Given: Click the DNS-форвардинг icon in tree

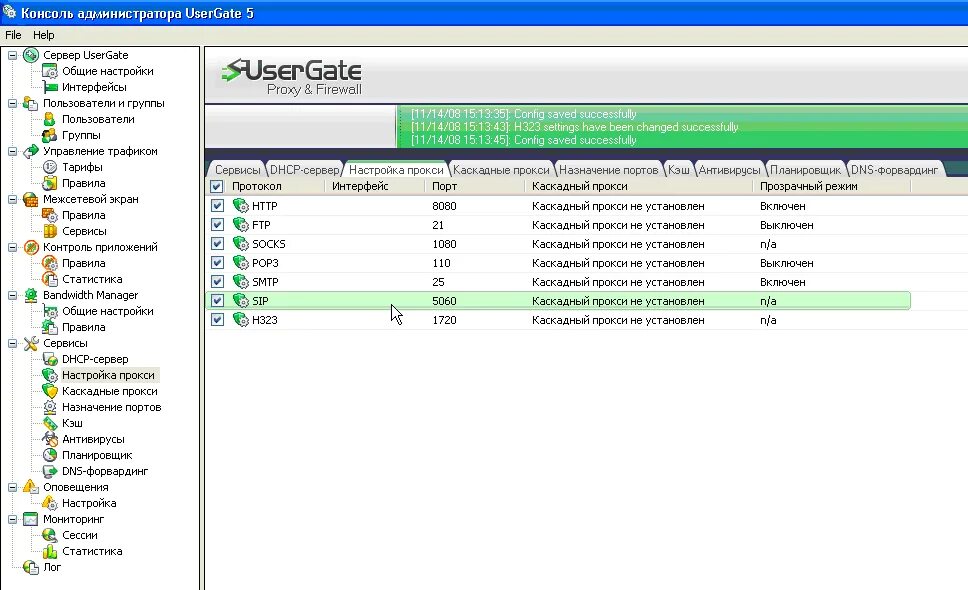Looking at the screenshot, I should pyautogui.click(x=50, y=472).
